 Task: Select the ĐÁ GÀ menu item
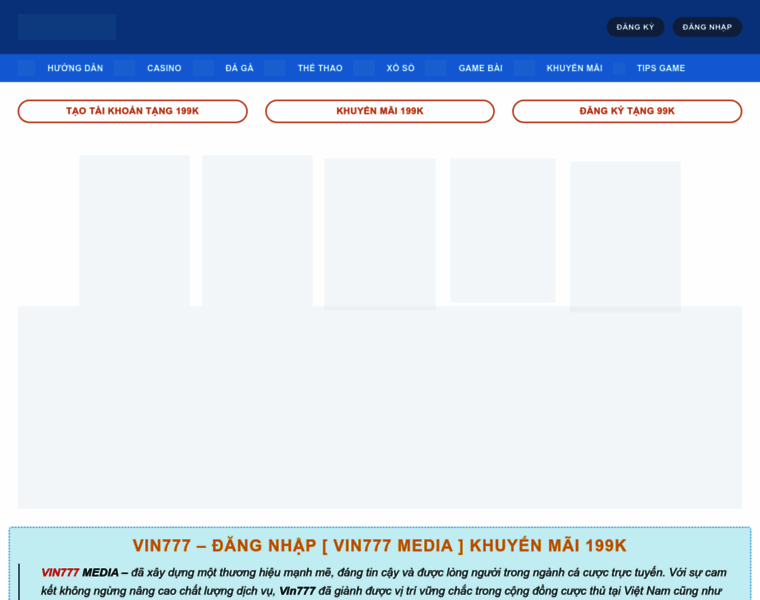point(239,68)
